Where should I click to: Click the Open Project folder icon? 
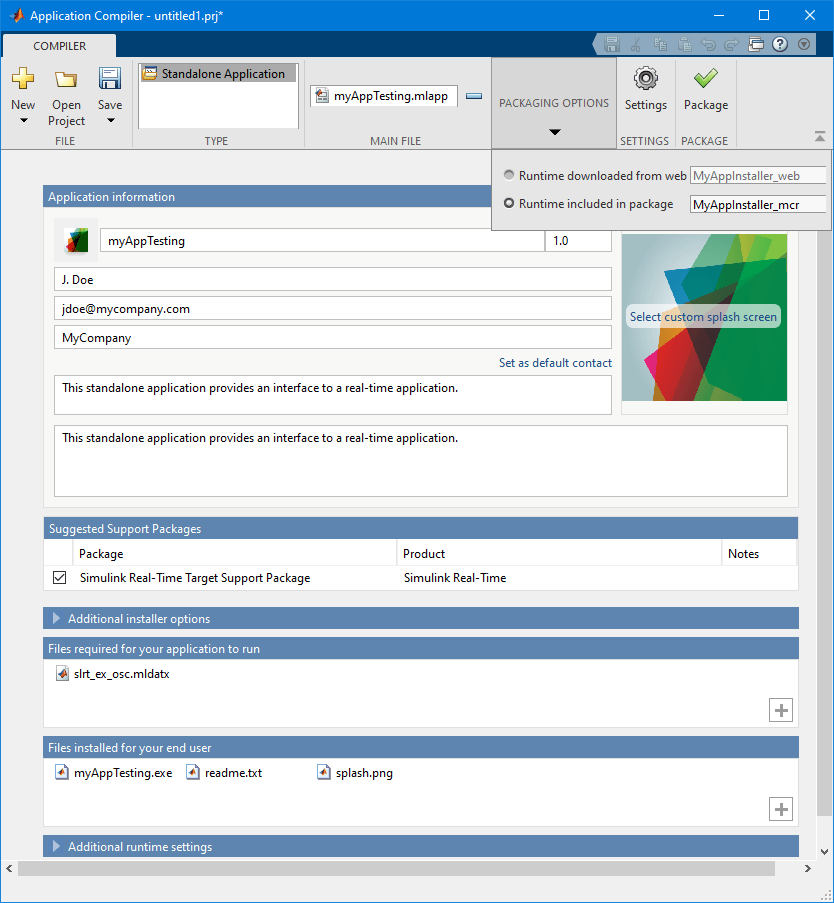pos(66,80)
